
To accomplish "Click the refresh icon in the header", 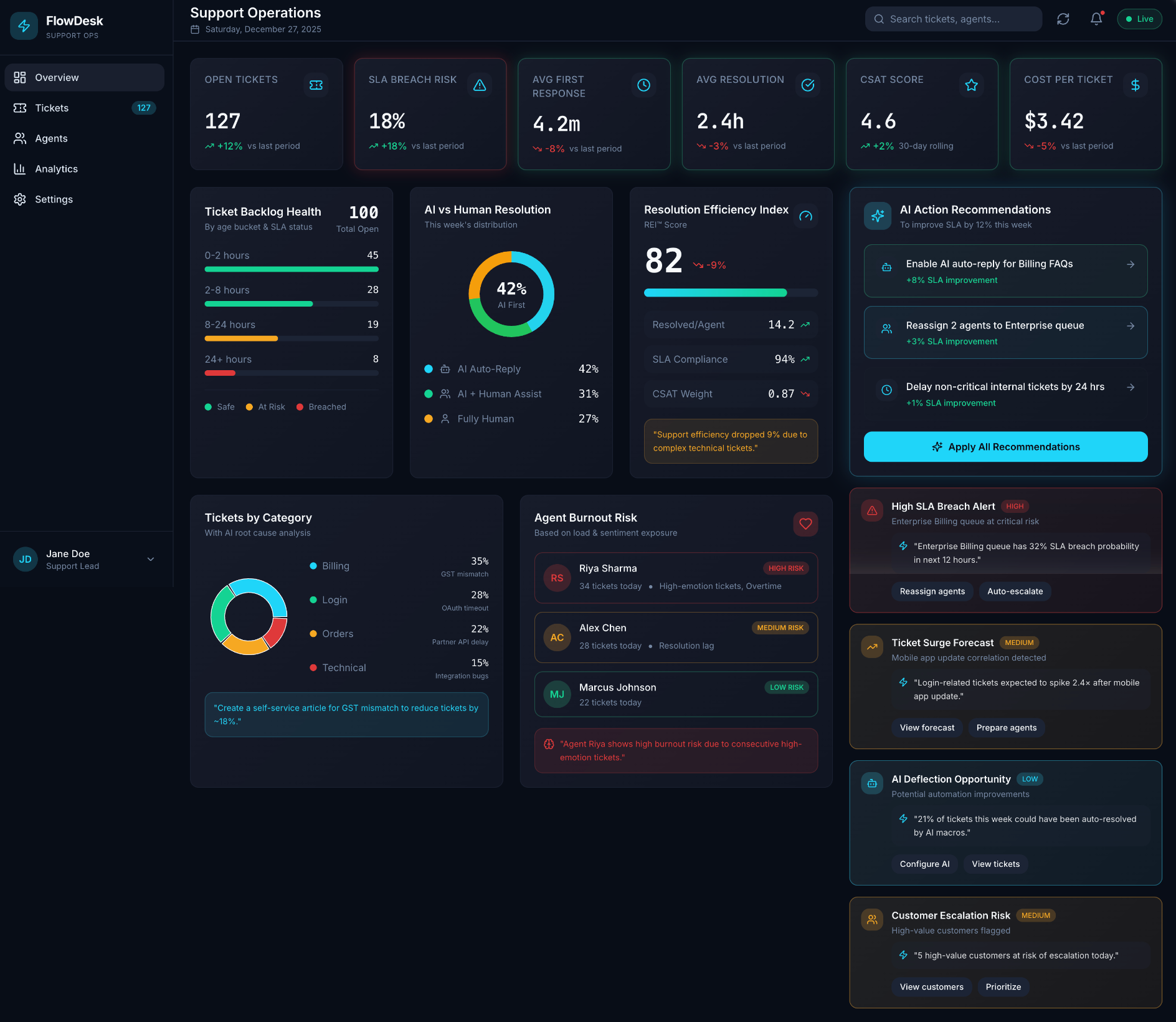I will pos(1063,19).
